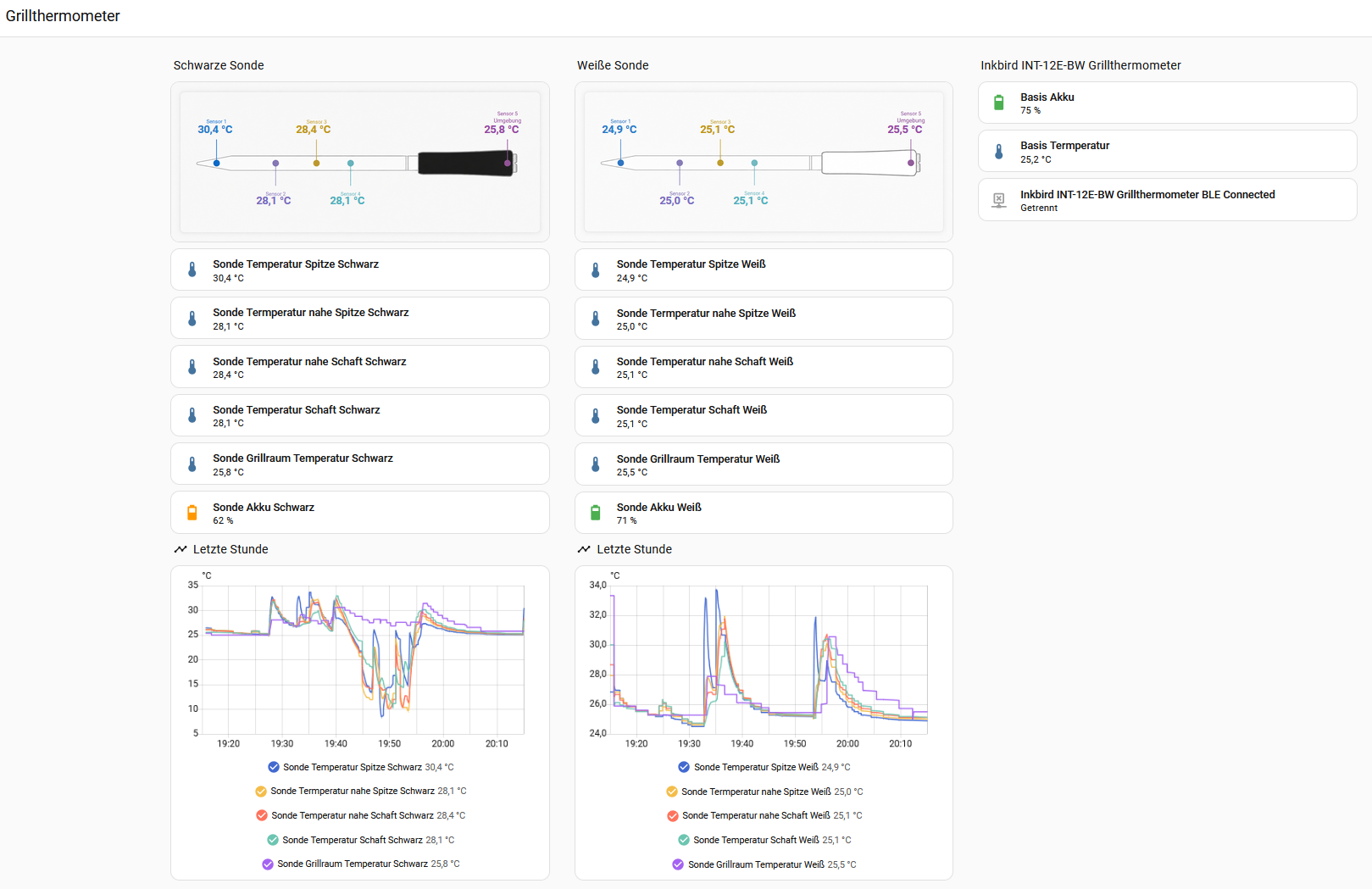Toggle Sonde Temperatur nahe Schaft Schwarz graph series
Viewport: 1372px width, 889px height.
tap(262, 815)
